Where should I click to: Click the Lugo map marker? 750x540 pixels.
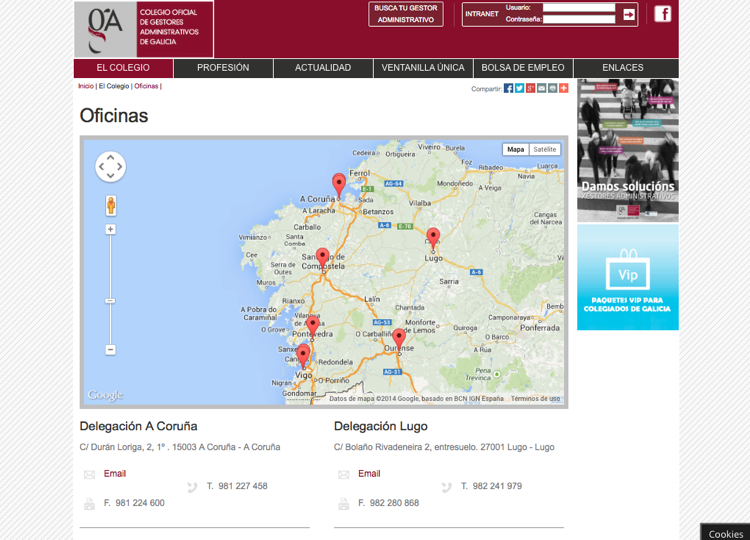coord(433,239)
